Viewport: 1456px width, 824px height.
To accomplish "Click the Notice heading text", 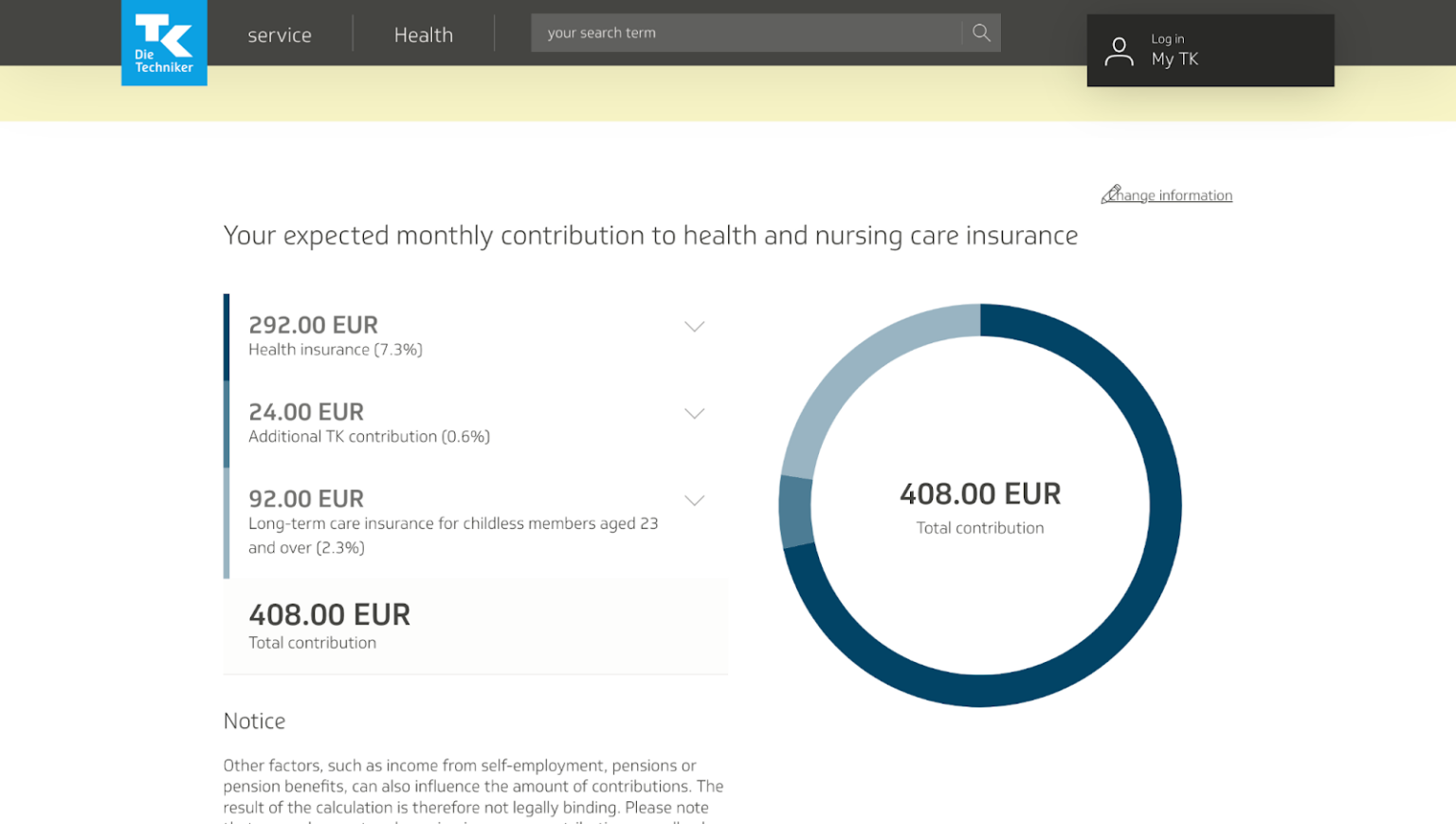I will point(254,721).
